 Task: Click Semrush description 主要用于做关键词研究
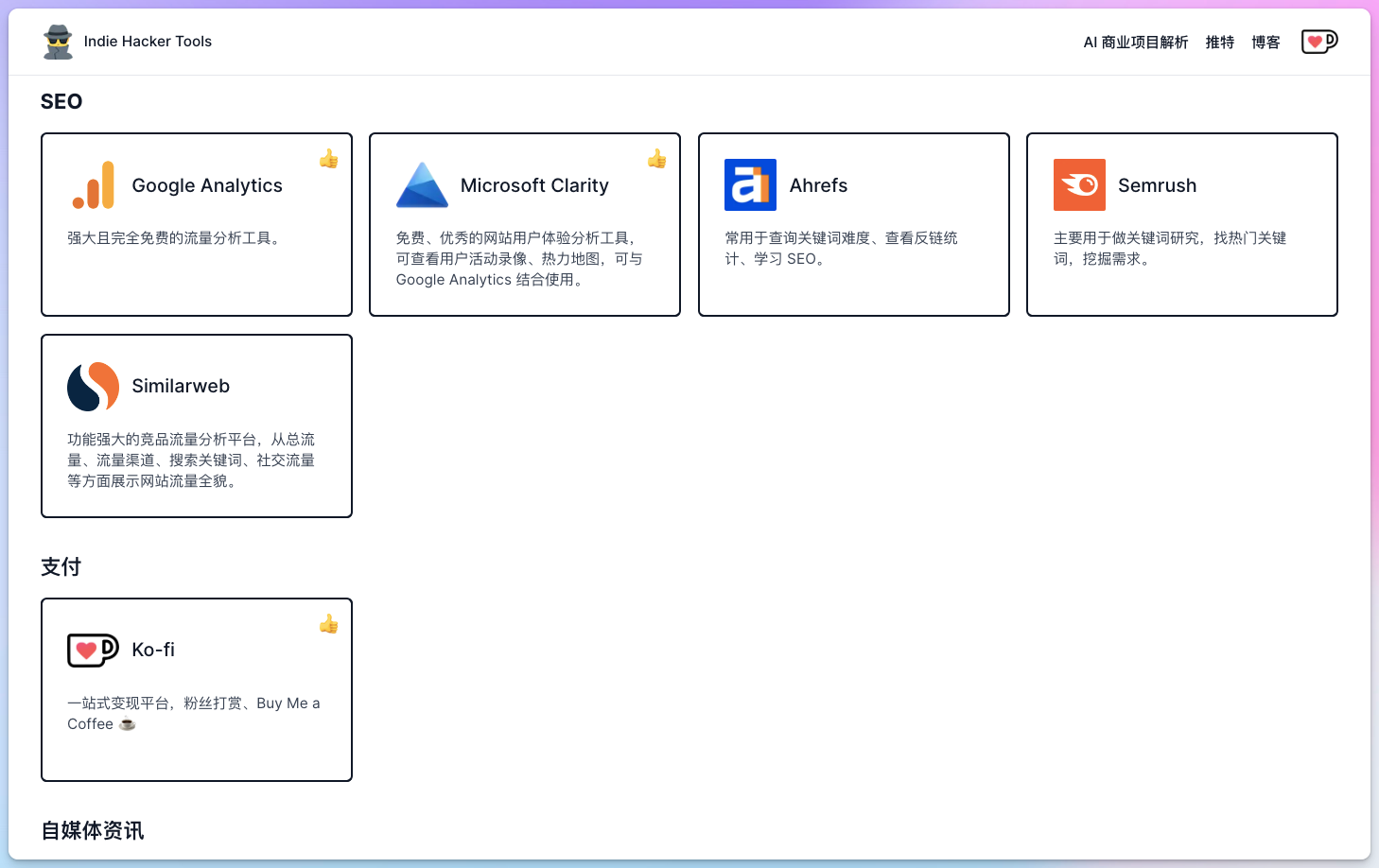tap(1170, 249)
